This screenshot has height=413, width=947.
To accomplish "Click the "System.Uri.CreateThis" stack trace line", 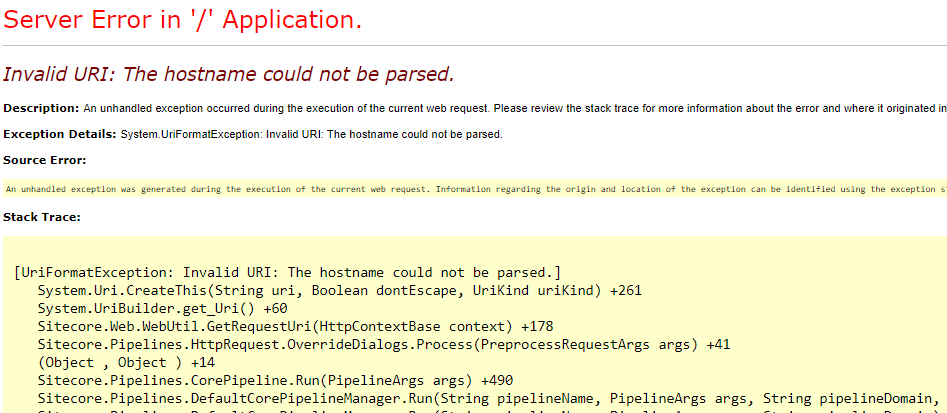I will [x=339, y=290].
